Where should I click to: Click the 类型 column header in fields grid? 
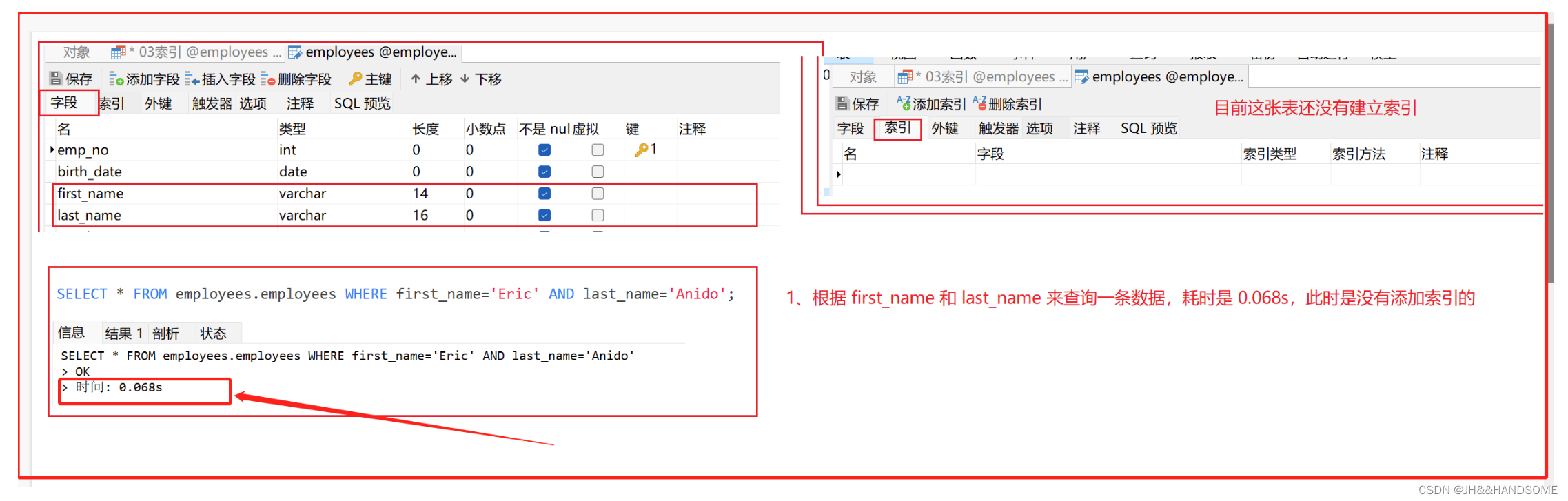coord(292,129)
